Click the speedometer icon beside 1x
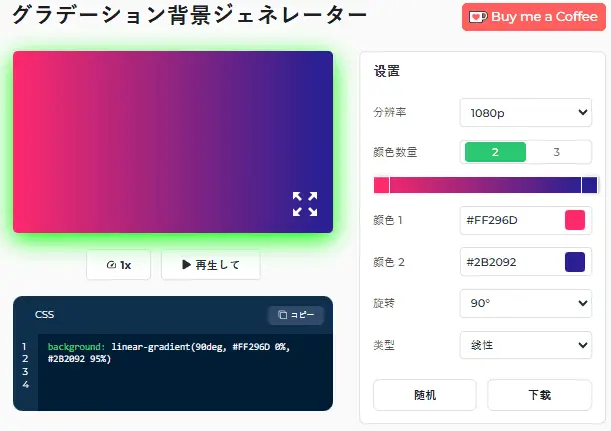Viewport: 611px width, 431px height. click(x=109, y=266)
